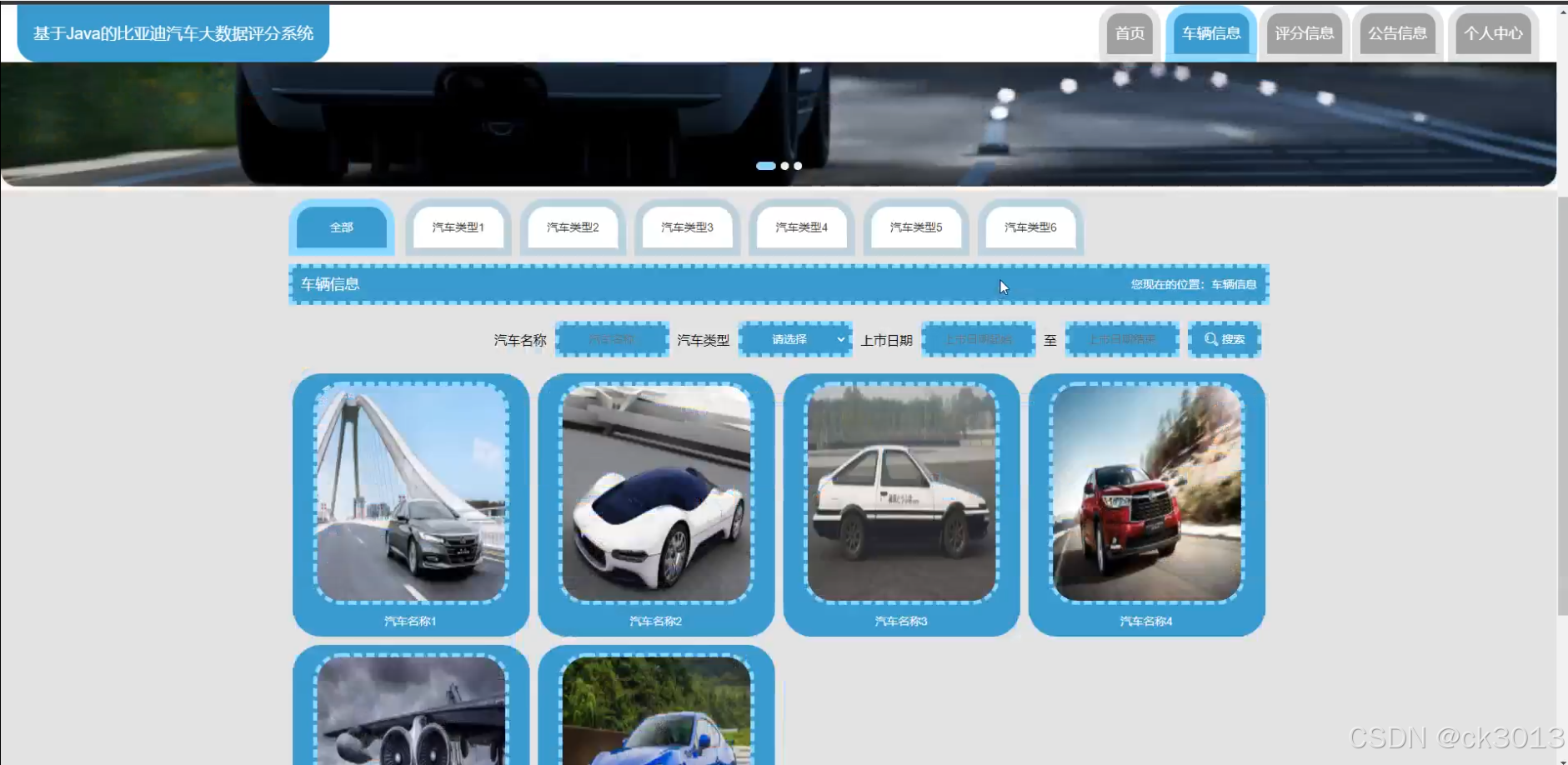1568x765 pixels.
Task: Open the airplane image card in second row
Action: coord(411,709)
